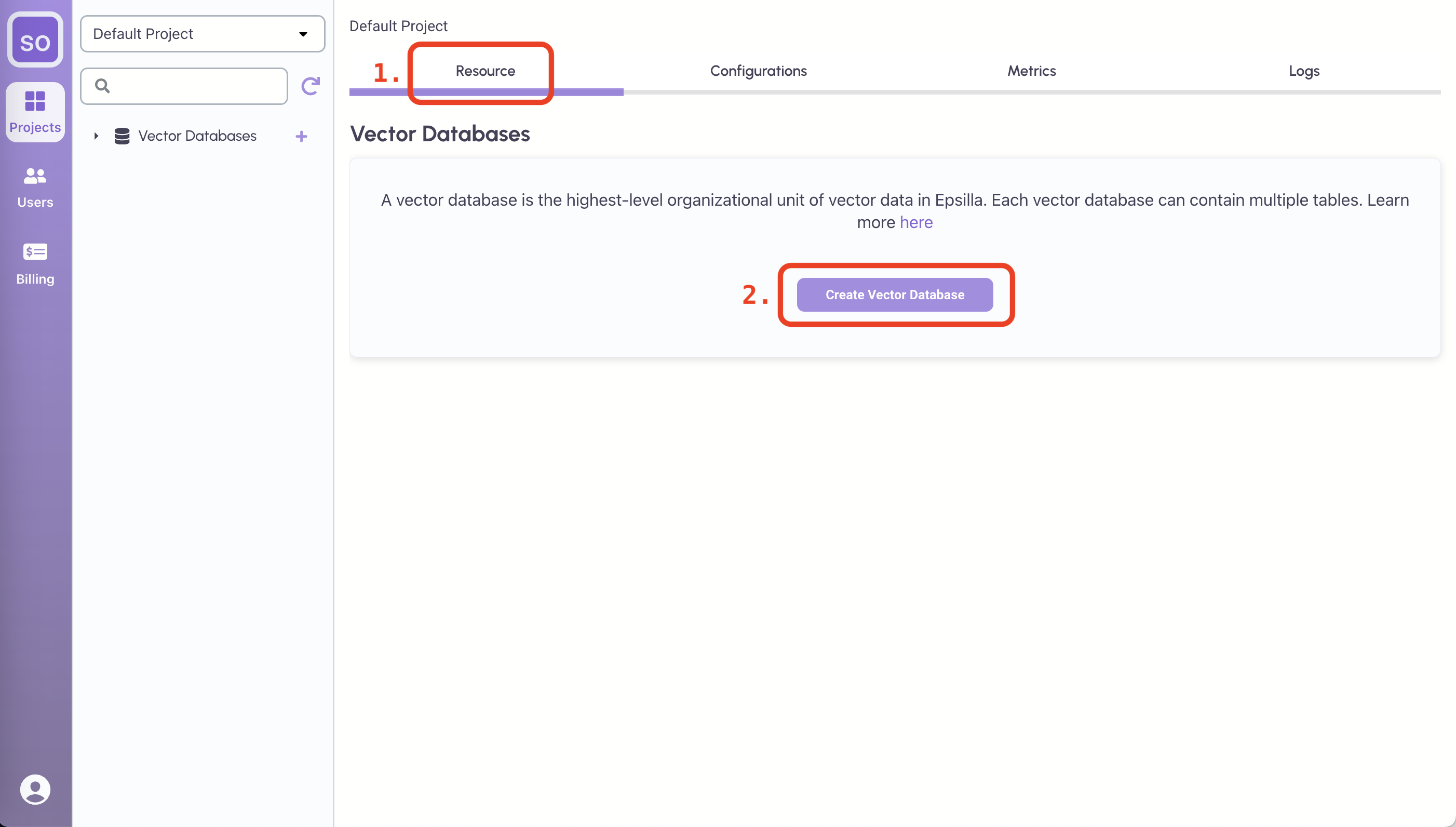
Task: Open the Projects section in sidebar
Action: [35, 112]
